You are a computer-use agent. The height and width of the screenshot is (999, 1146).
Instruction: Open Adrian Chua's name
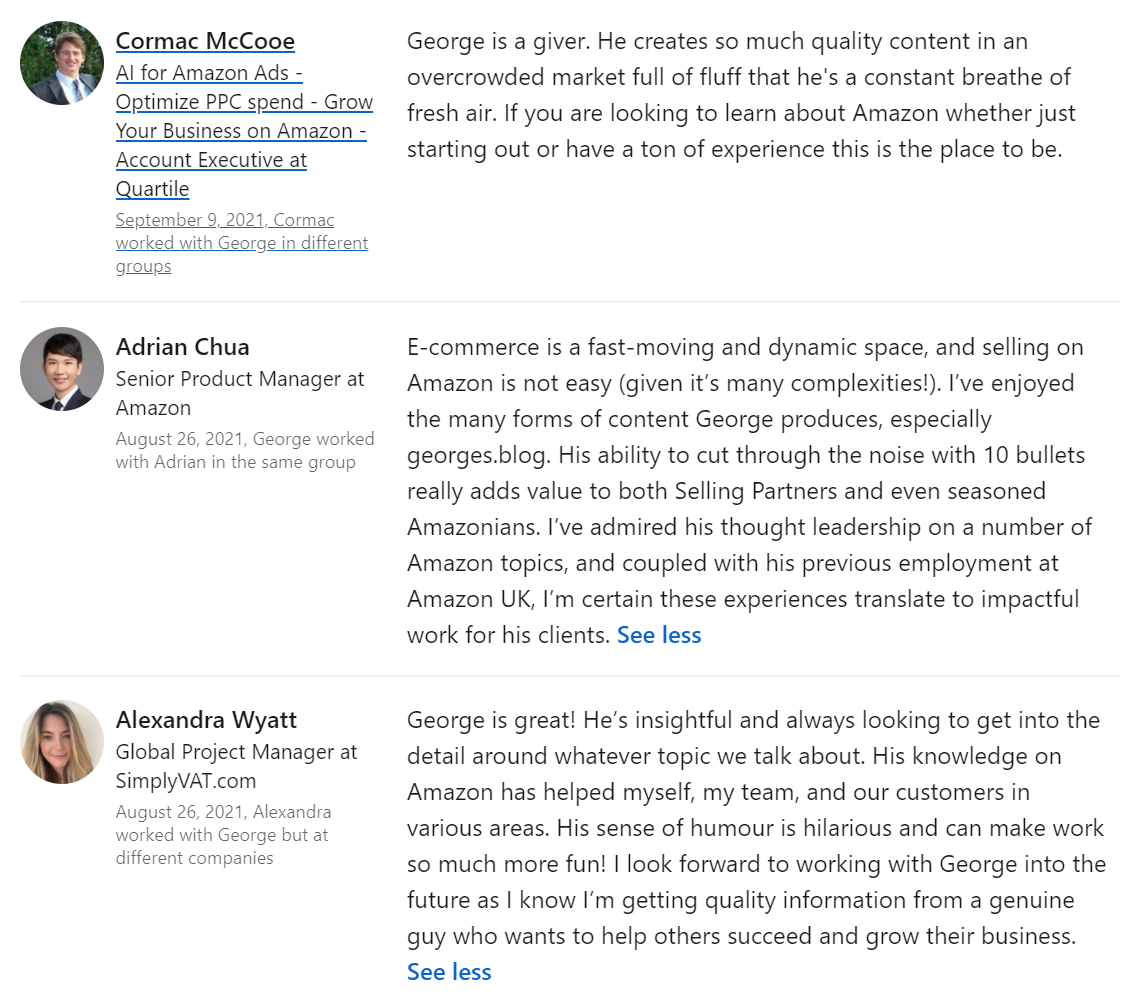tap(182, 347)
